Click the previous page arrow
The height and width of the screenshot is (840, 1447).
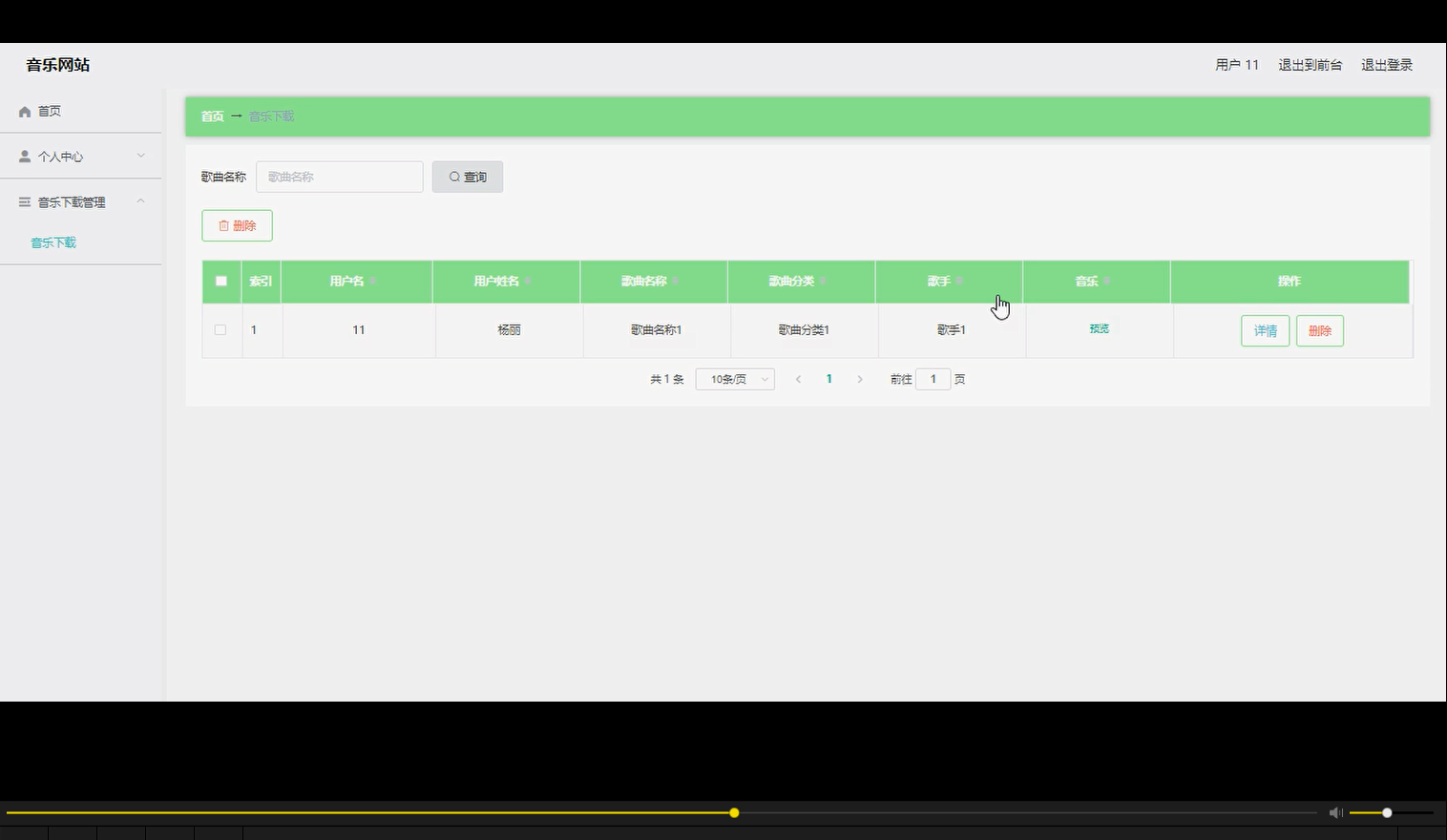[798, 379]
